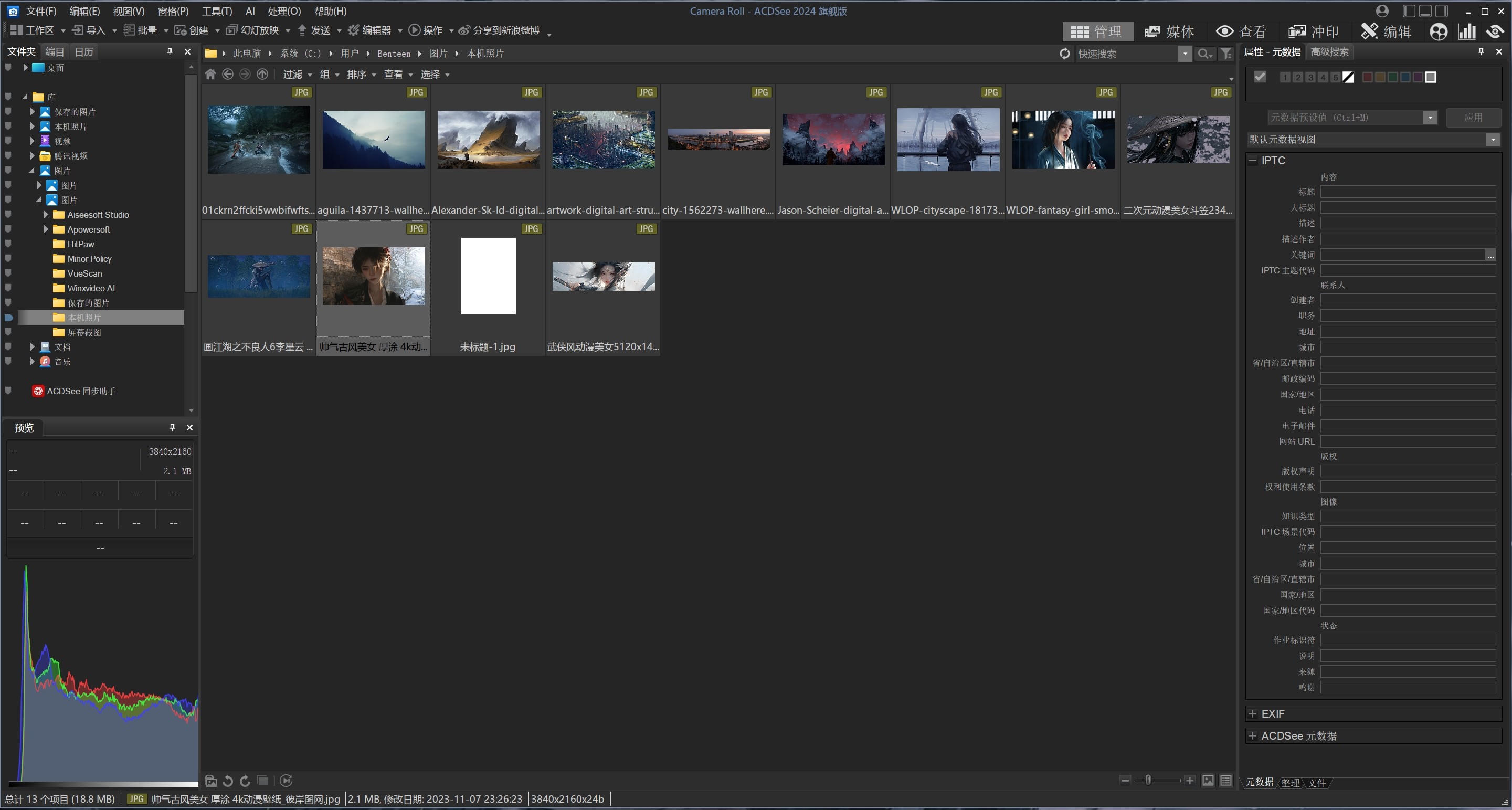Open the keywords picker ellipsis button
The width and height of the screenshot is (1512, 810).
[x=1491, y=255]
